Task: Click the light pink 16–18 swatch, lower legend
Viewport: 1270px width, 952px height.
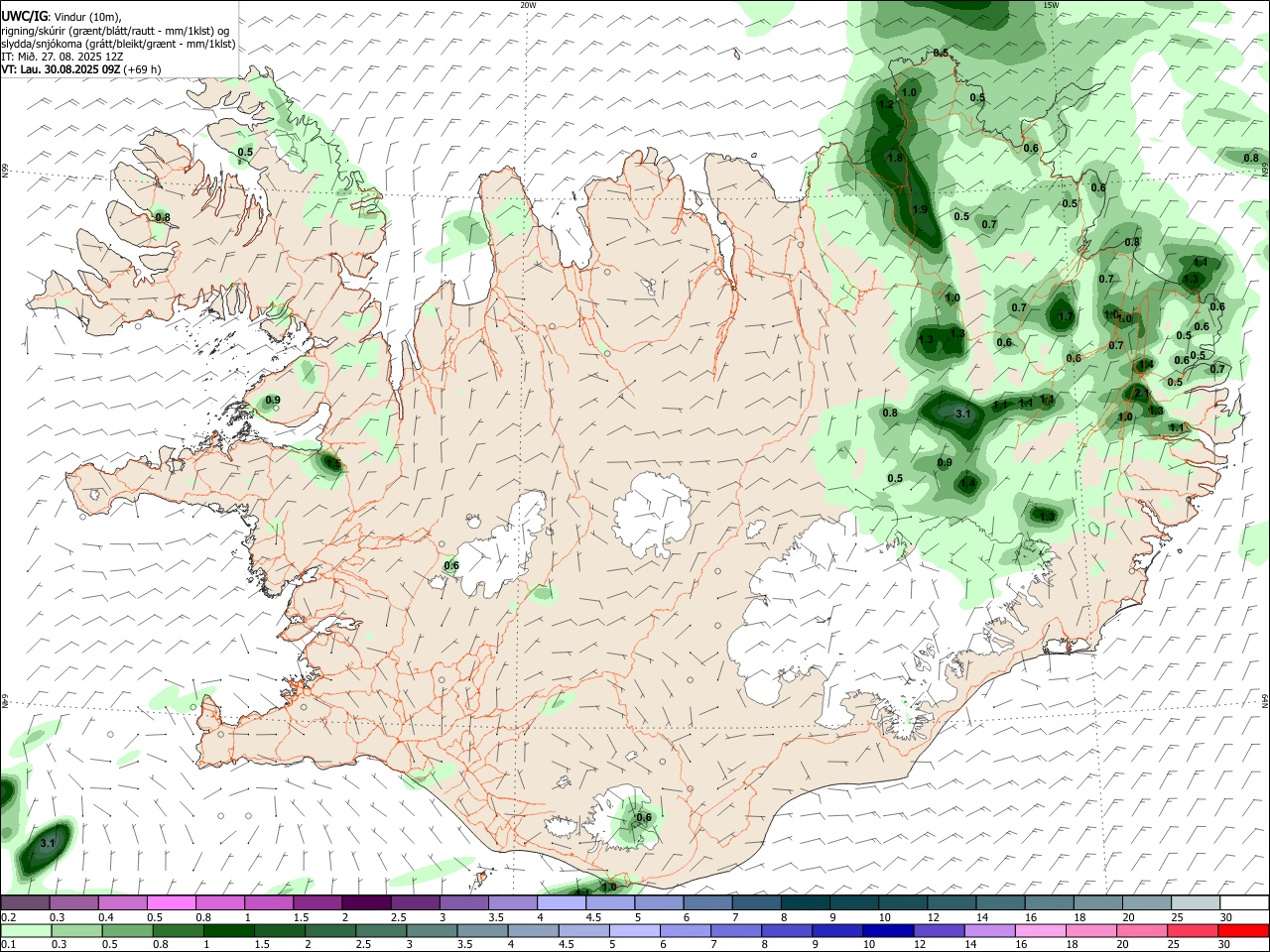Action: 1041,930
